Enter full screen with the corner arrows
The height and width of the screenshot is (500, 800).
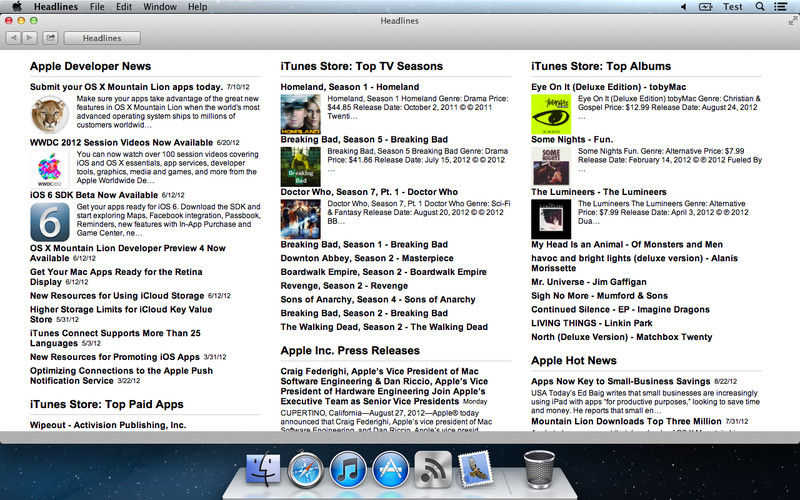(792, 21)
